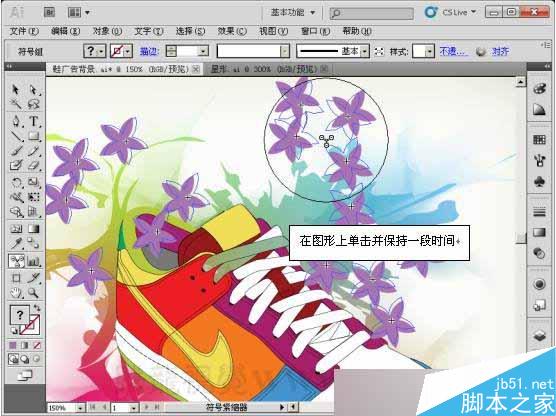
Task: Select the Eyedropper tool
Action: [x=16, y=243]
